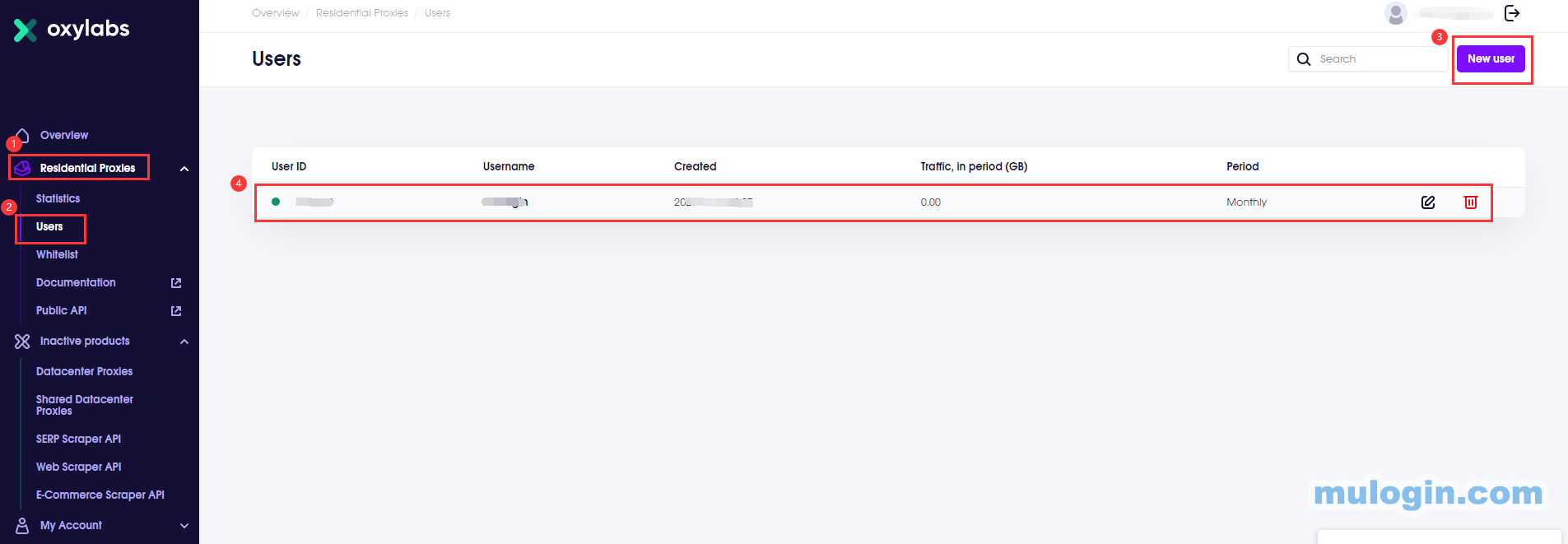Screen dimensions: 1568x544
Task: Expand the My Account section chevron
Action: coord(184,526)
